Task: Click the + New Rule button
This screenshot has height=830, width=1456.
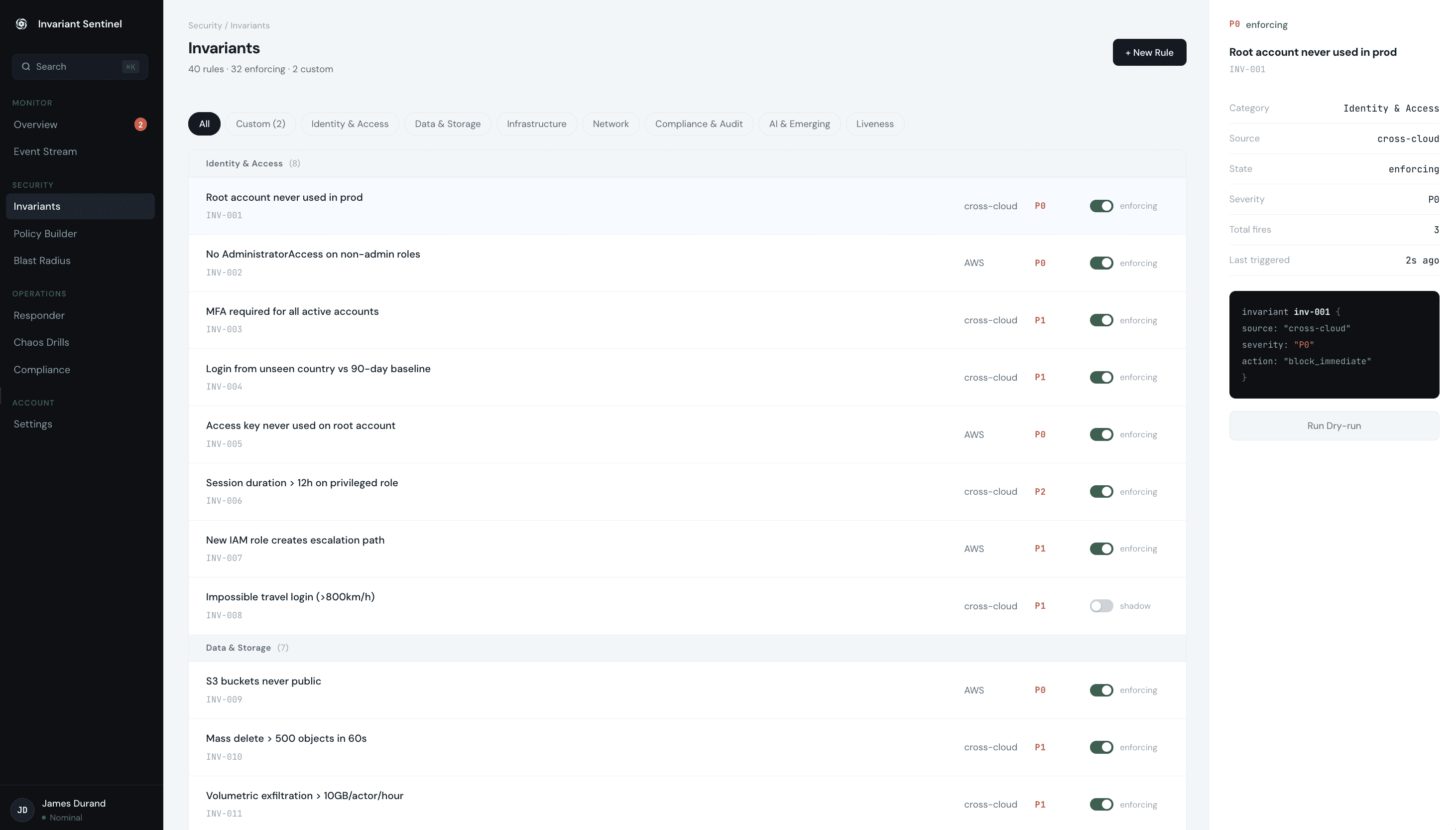Action: tap(1148, 52)
